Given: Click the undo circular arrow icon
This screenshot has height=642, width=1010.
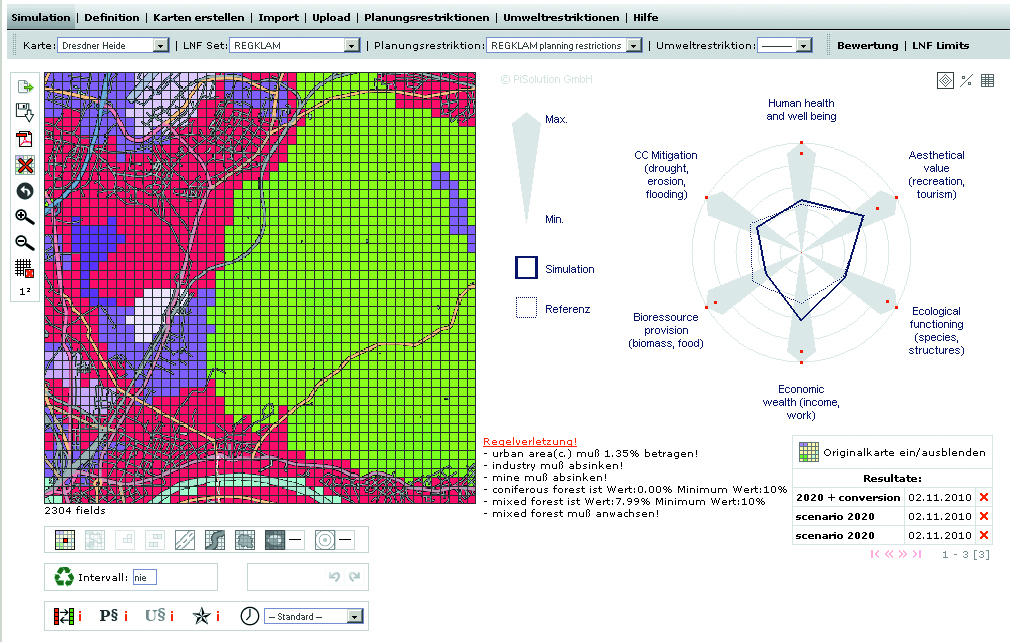Looking at the screenshot, I should (25, 191).
